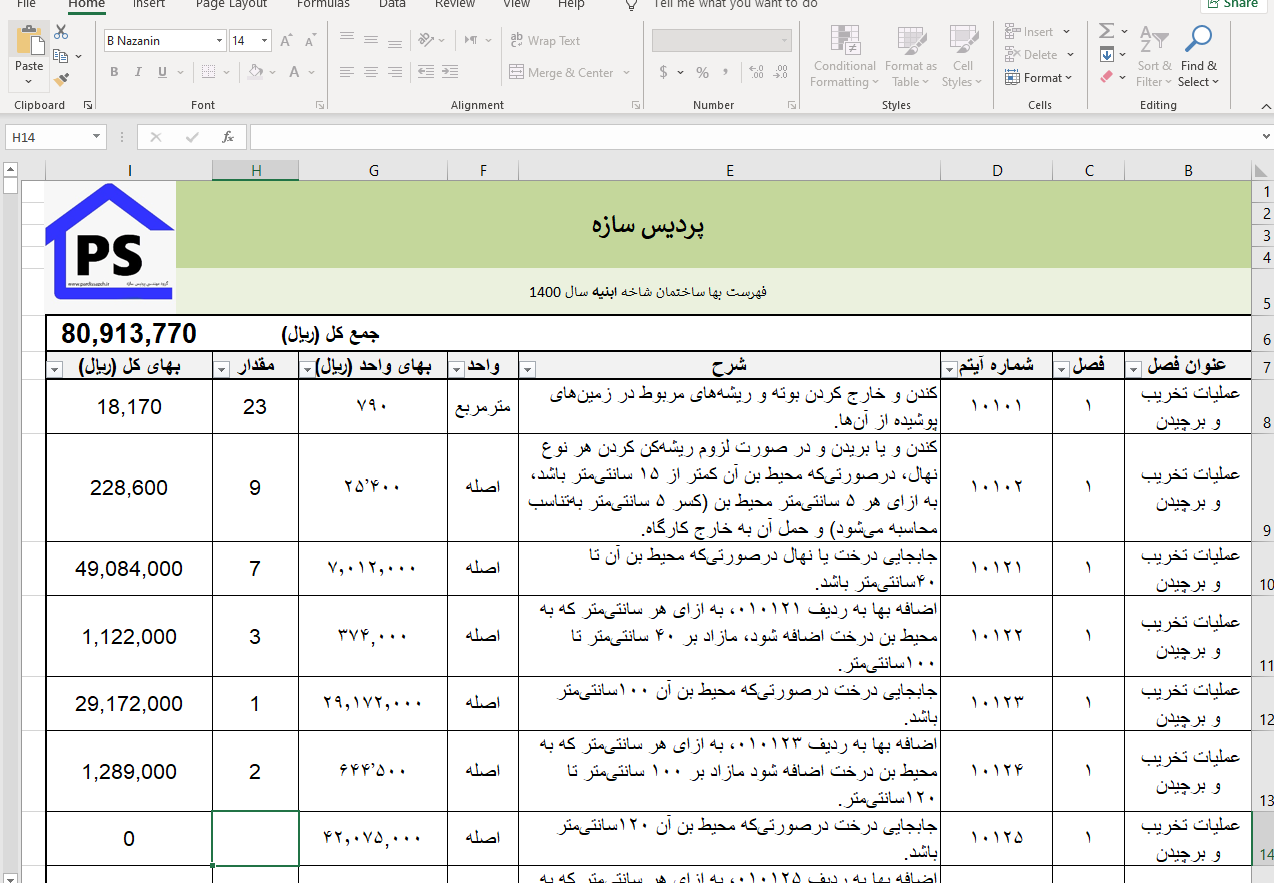Click the AutoSum sigma icon
The width and height of the screenshot is (1274, 883).
click(1107, 32)
